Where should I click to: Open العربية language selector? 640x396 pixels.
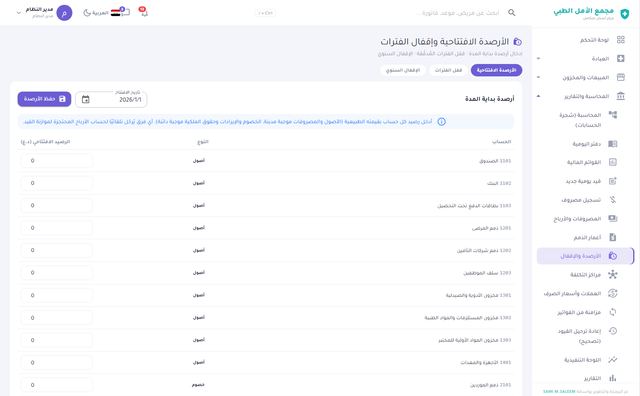(100, 13)
